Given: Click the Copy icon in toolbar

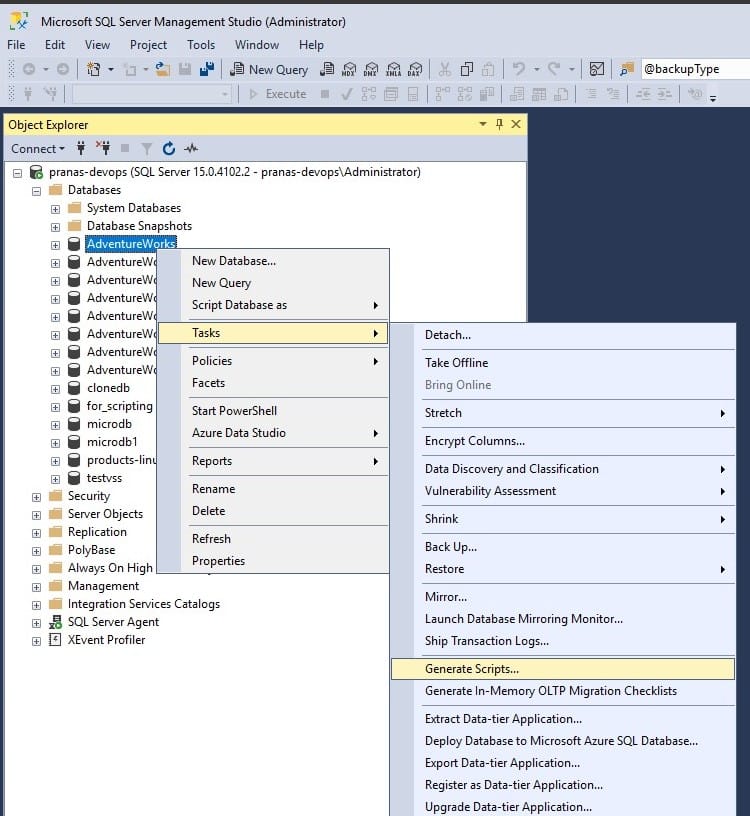Looking at the screenshot, I should [467, 69].
